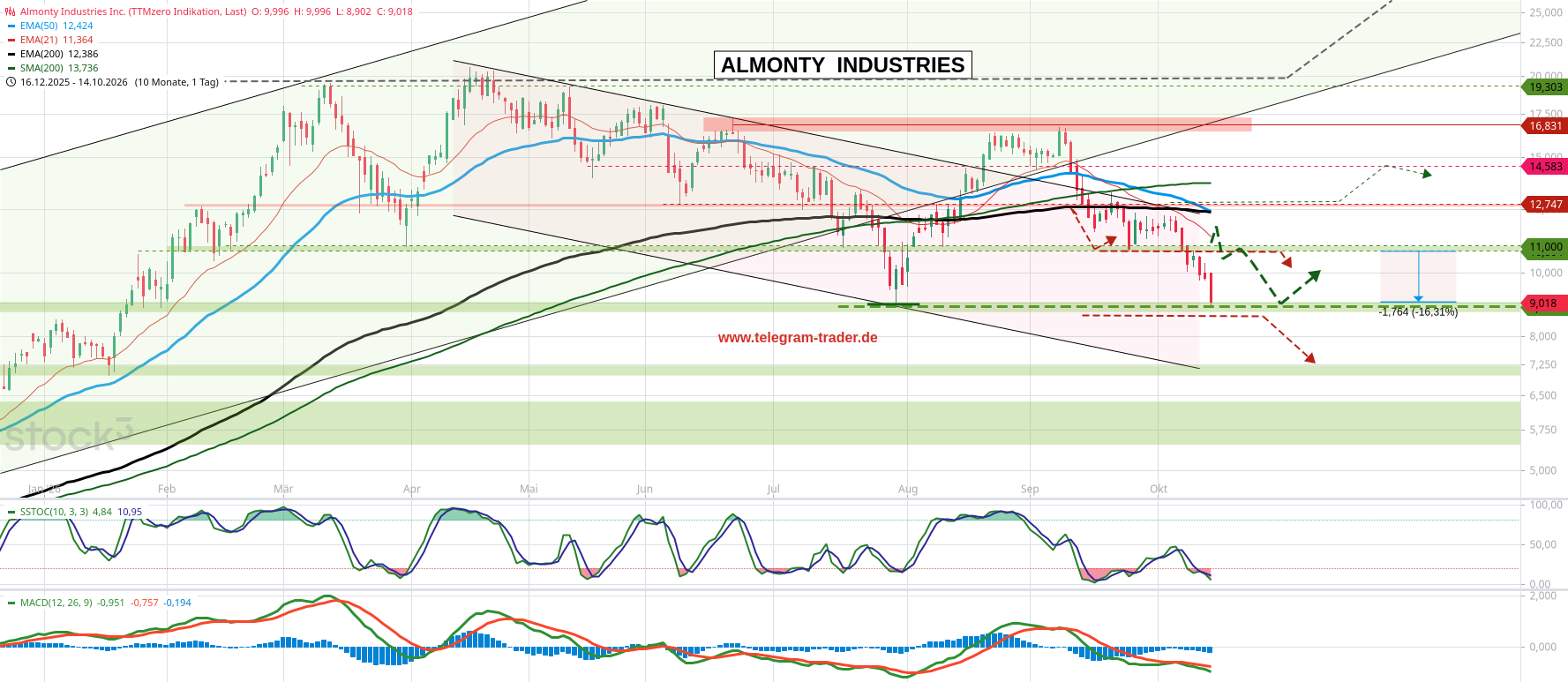The width and height of the screenshot is (1568, 682).
Task: Click the candlestick icon beside Almonty Industries Inc.
Action: point(11,11)
